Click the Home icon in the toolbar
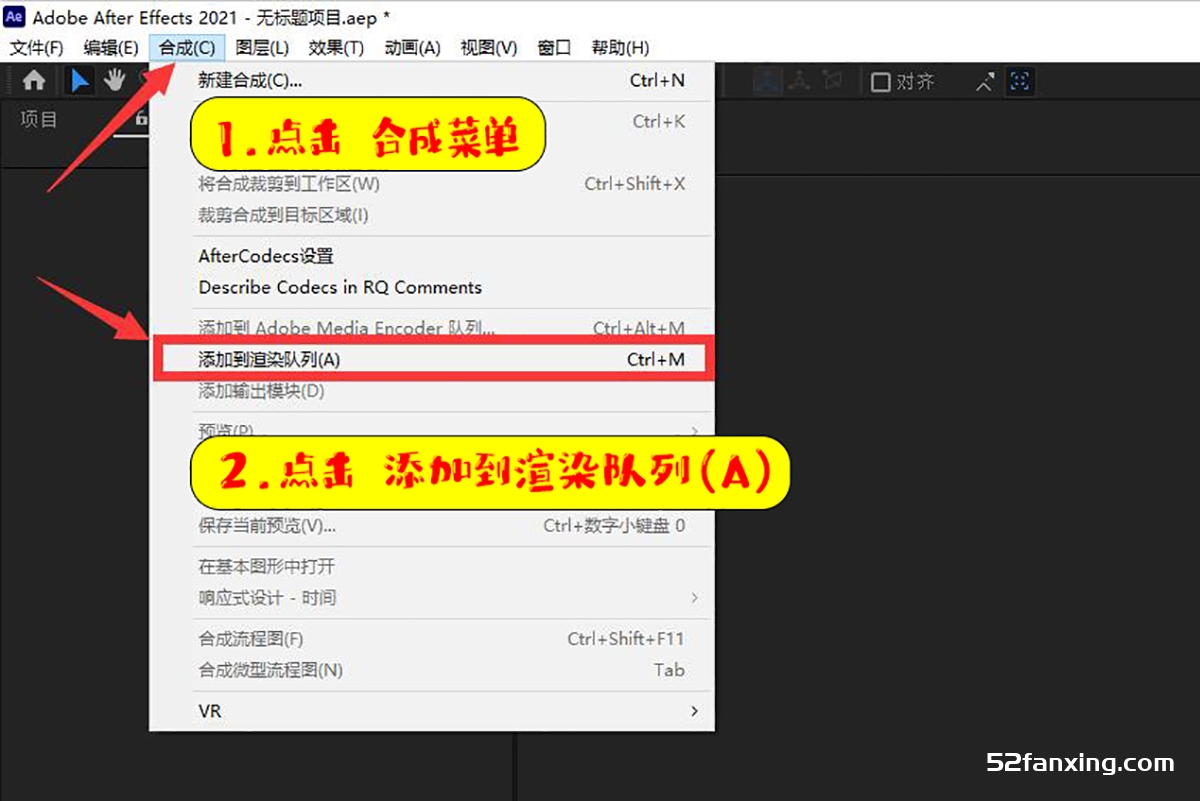 tap(34, 81)
